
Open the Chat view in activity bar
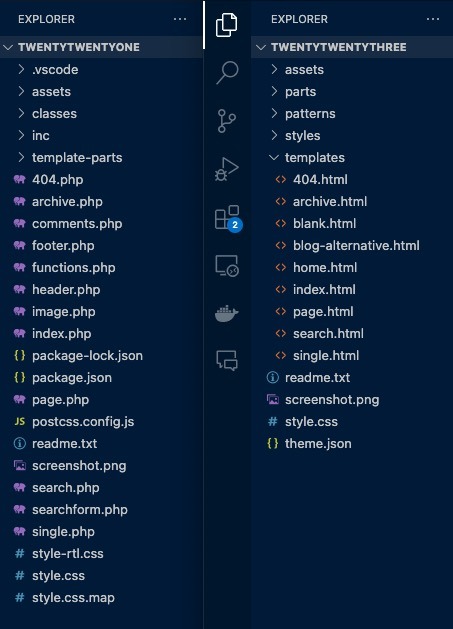pyautogui.click(x=227, y=360)
